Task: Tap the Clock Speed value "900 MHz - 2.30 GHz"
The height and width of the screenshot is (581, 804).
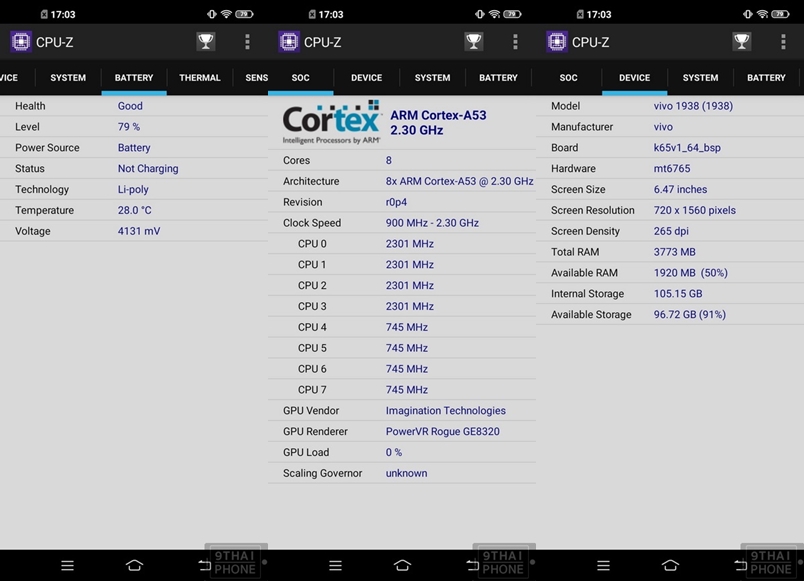Action: pyautogui.click(x=432, y=223)
